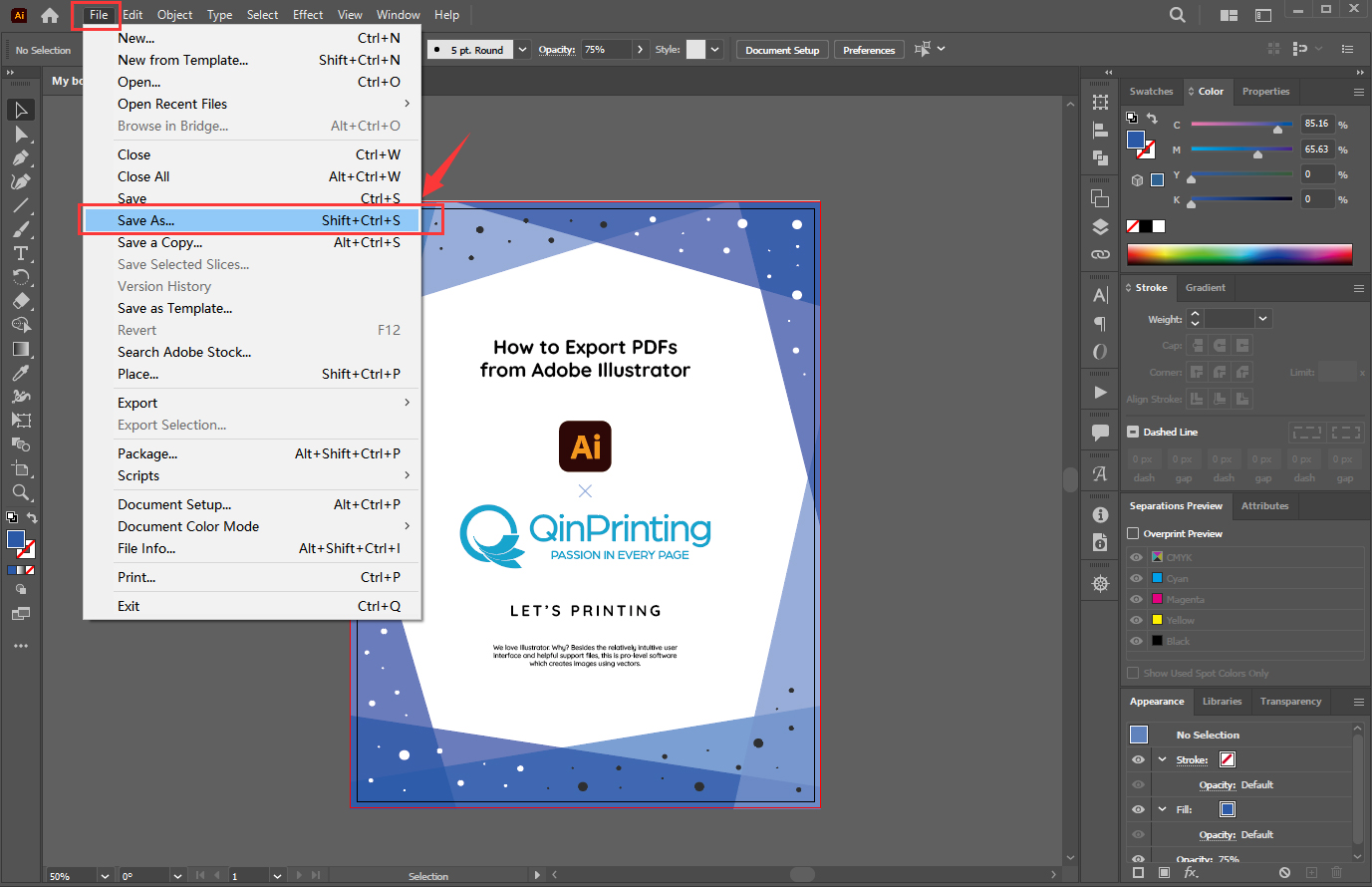
Task: Toggle visibility of Magenta separation
Action: (1136, 599)
